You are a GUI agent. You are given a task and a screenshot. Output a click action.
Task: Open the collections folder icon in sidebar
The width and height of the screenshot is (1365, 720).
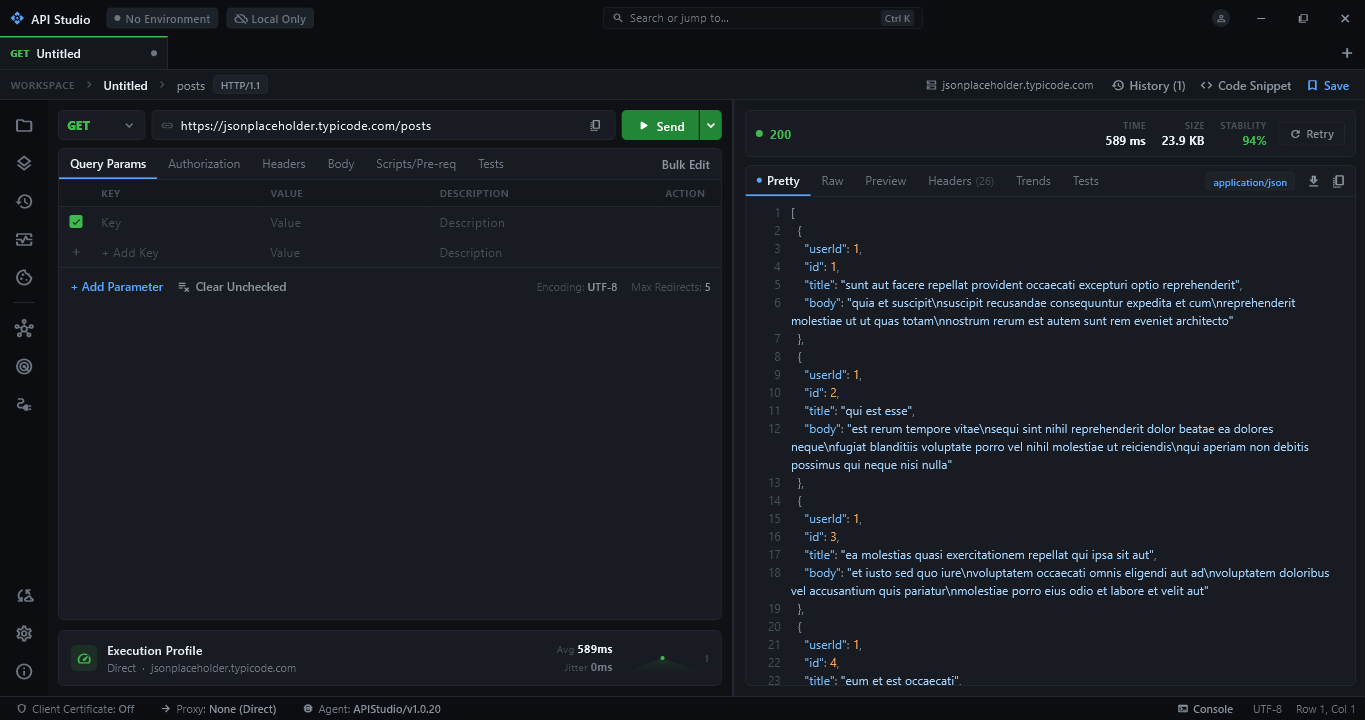pyautogui.click(x=24, y=126)
